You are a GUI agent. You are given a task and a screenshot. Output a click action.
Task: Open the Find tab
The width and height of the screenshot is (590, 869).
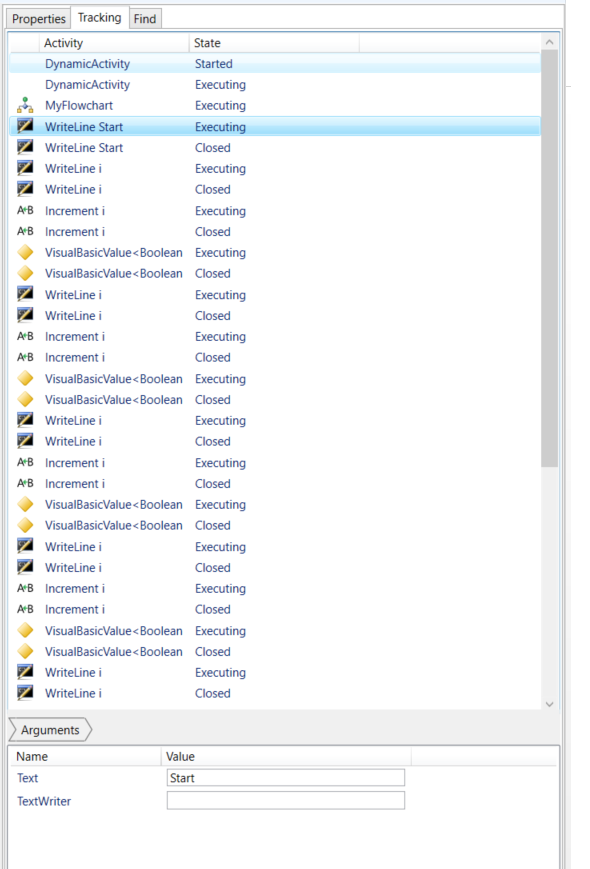[145, 19]
